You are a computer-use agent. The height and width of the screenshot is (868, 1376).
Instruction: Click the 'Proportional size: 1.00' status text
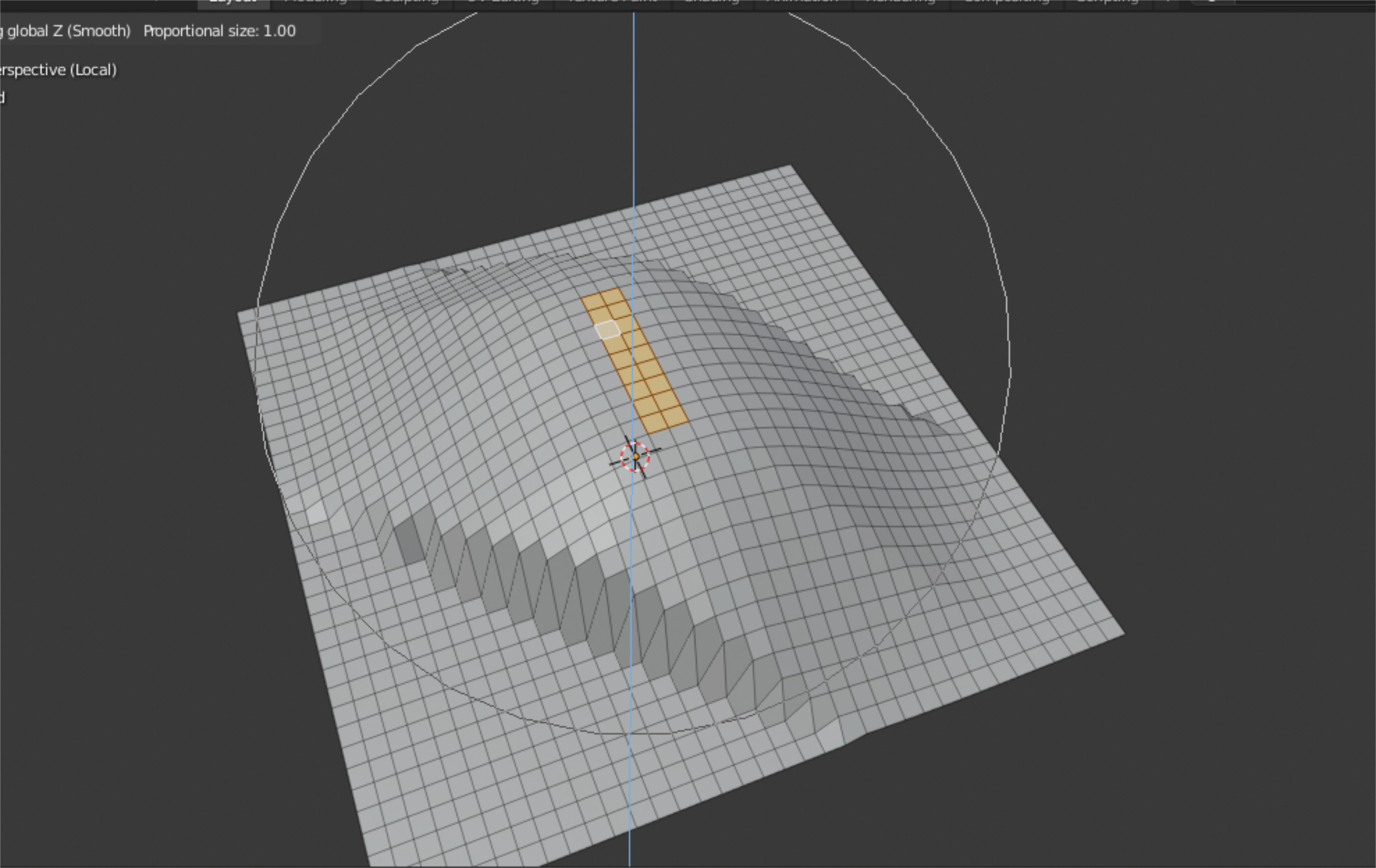219,31
